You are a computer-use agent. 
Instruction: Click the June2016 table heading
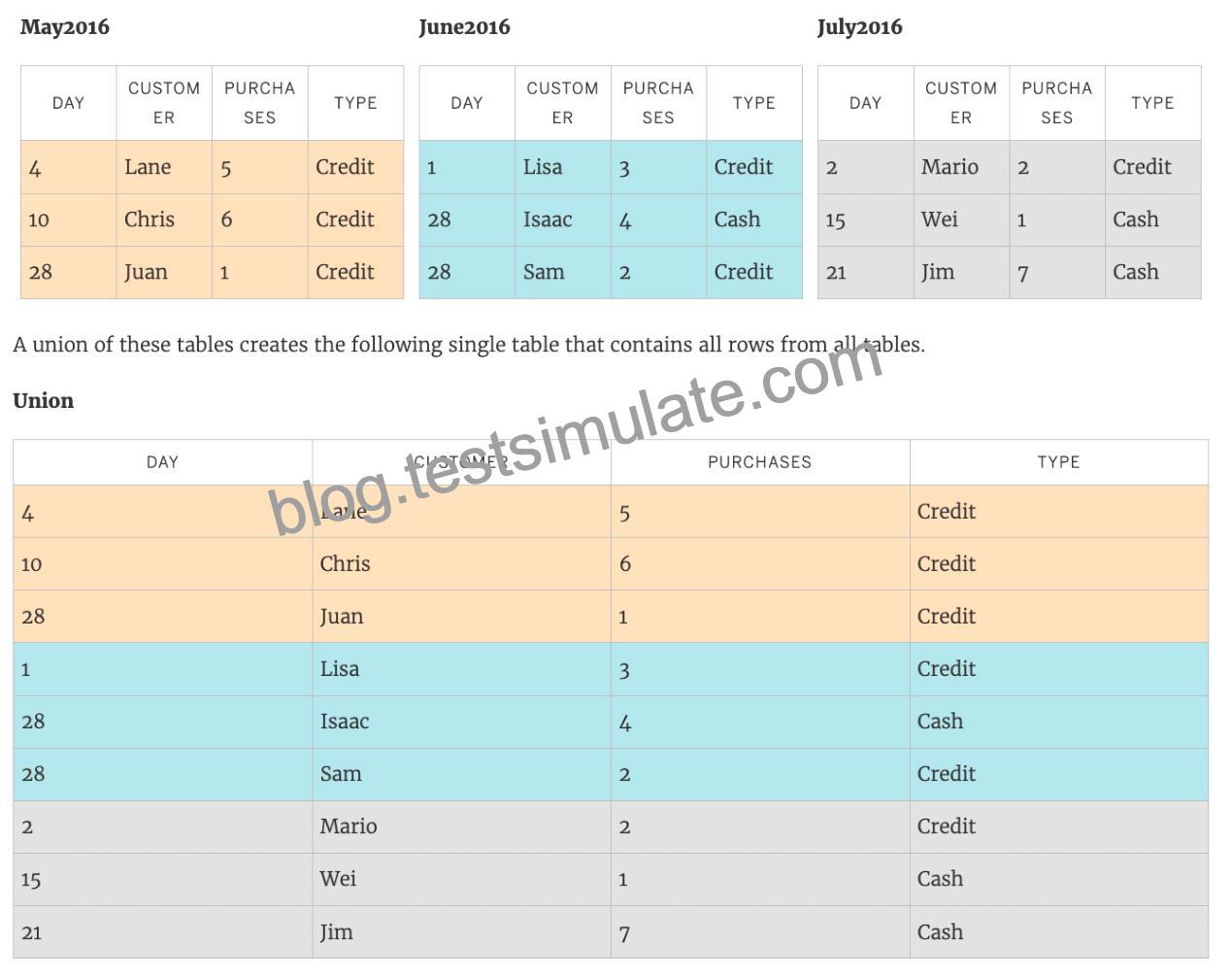point(464,27)
